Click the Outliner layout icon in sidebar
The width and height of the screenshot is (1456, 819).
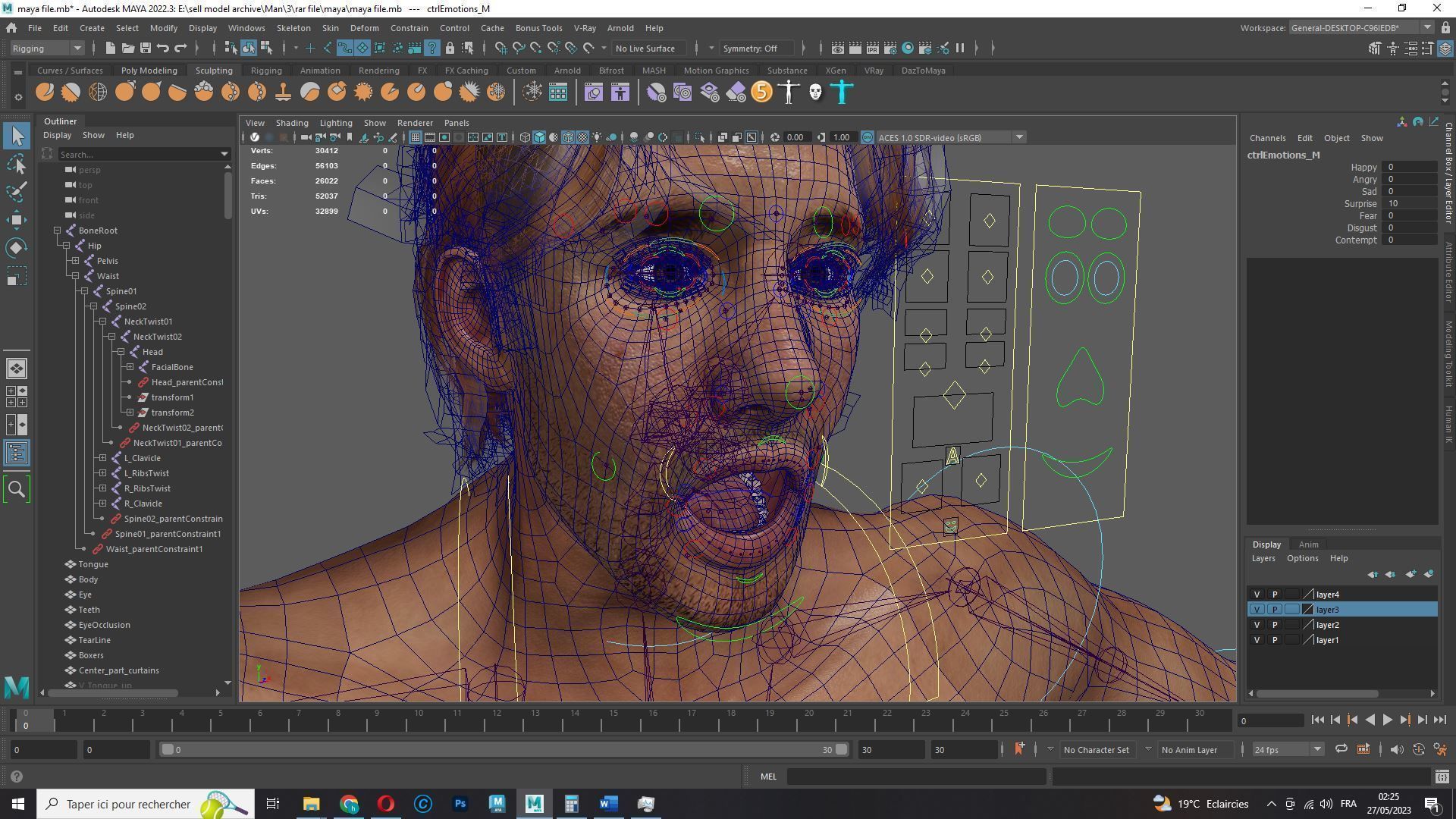pos(17,453)
